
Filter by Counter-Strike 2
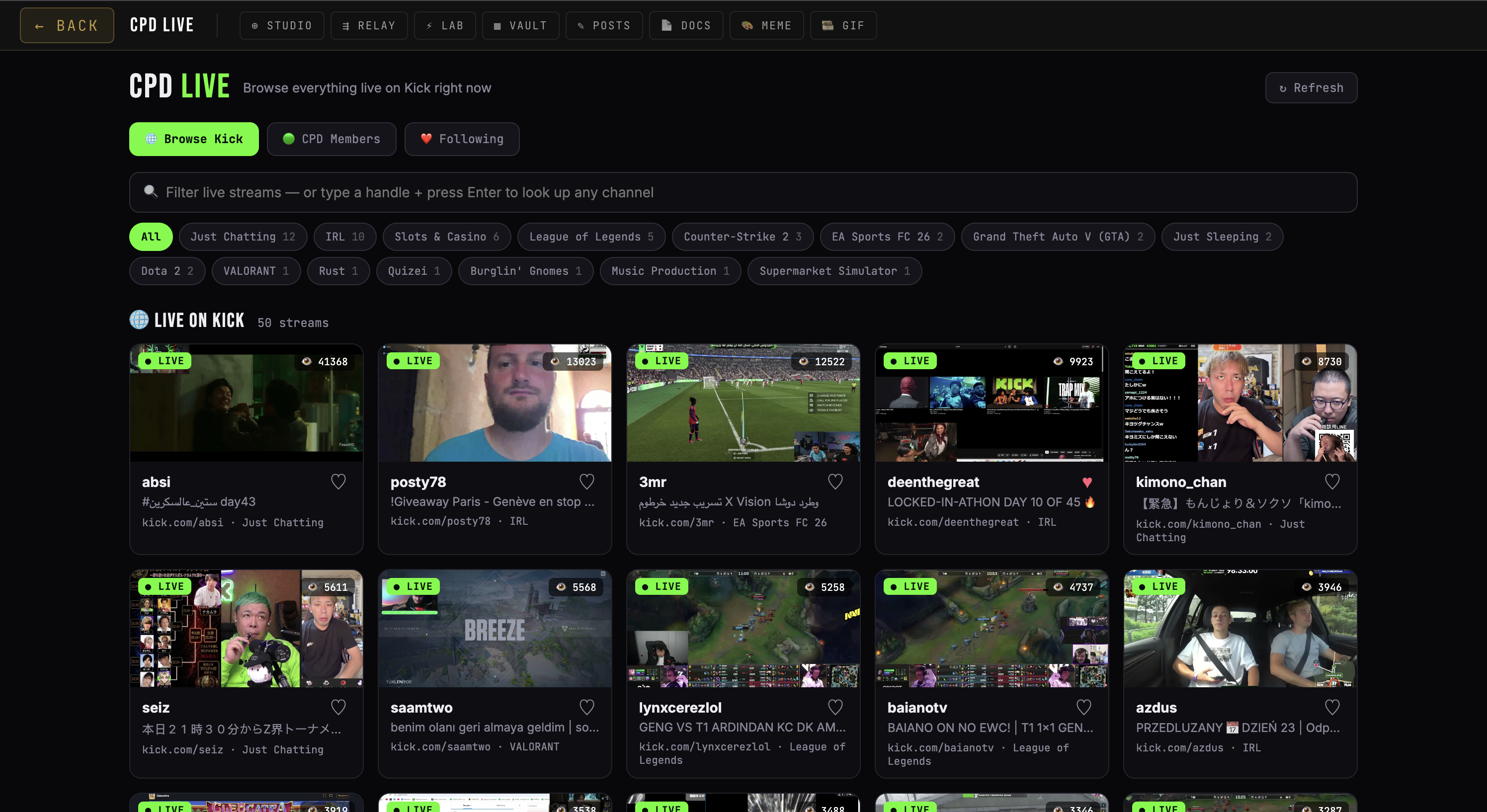point(743,237)
